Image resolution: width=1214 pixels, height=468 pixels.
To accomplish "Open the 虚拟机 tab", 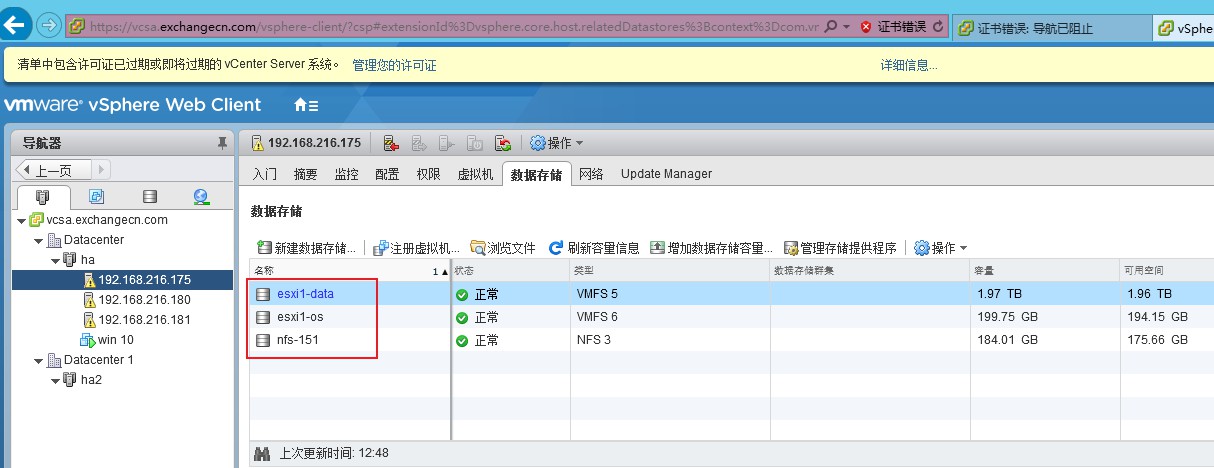I will (x=475, y=174).
